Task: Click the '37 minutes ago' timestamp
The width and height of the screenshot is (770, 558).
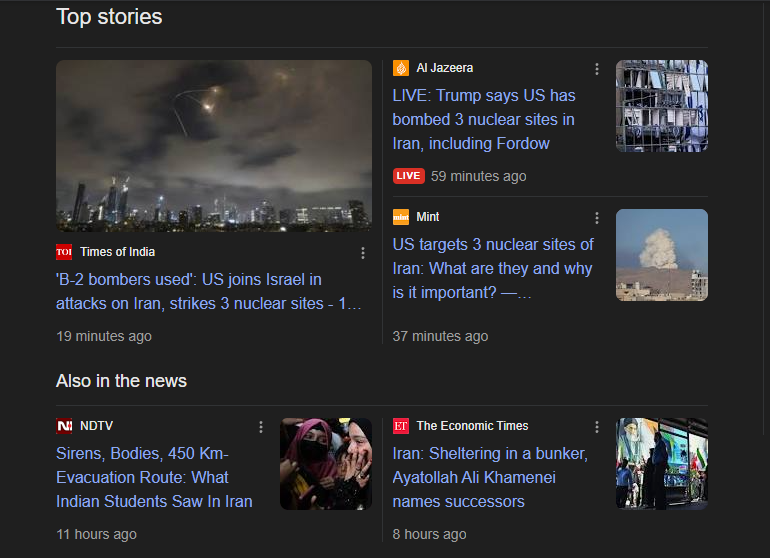Action: pos(440,336)
